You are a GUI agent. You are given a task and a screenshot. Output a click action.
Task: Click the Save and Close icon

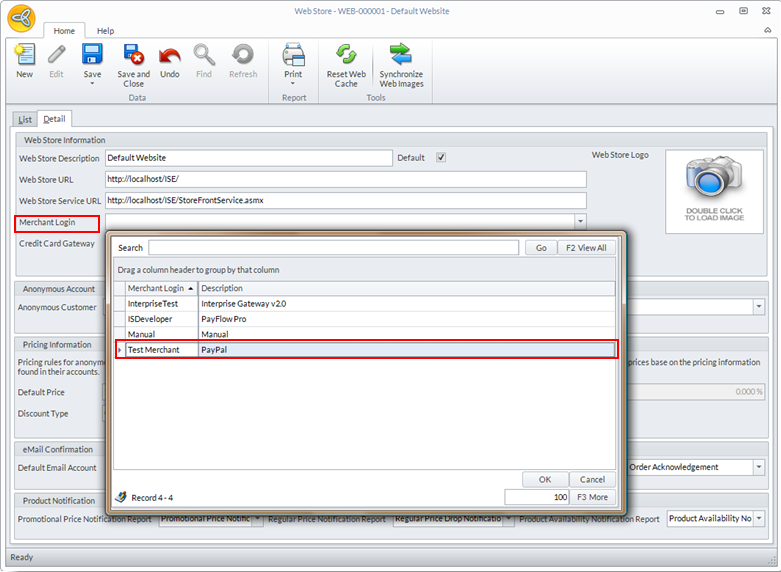point(133,56)
